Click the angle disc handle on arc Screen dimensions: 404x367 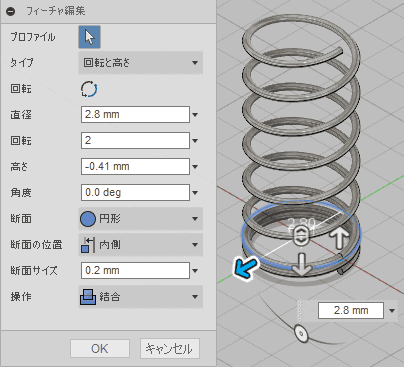pos(302,333)
